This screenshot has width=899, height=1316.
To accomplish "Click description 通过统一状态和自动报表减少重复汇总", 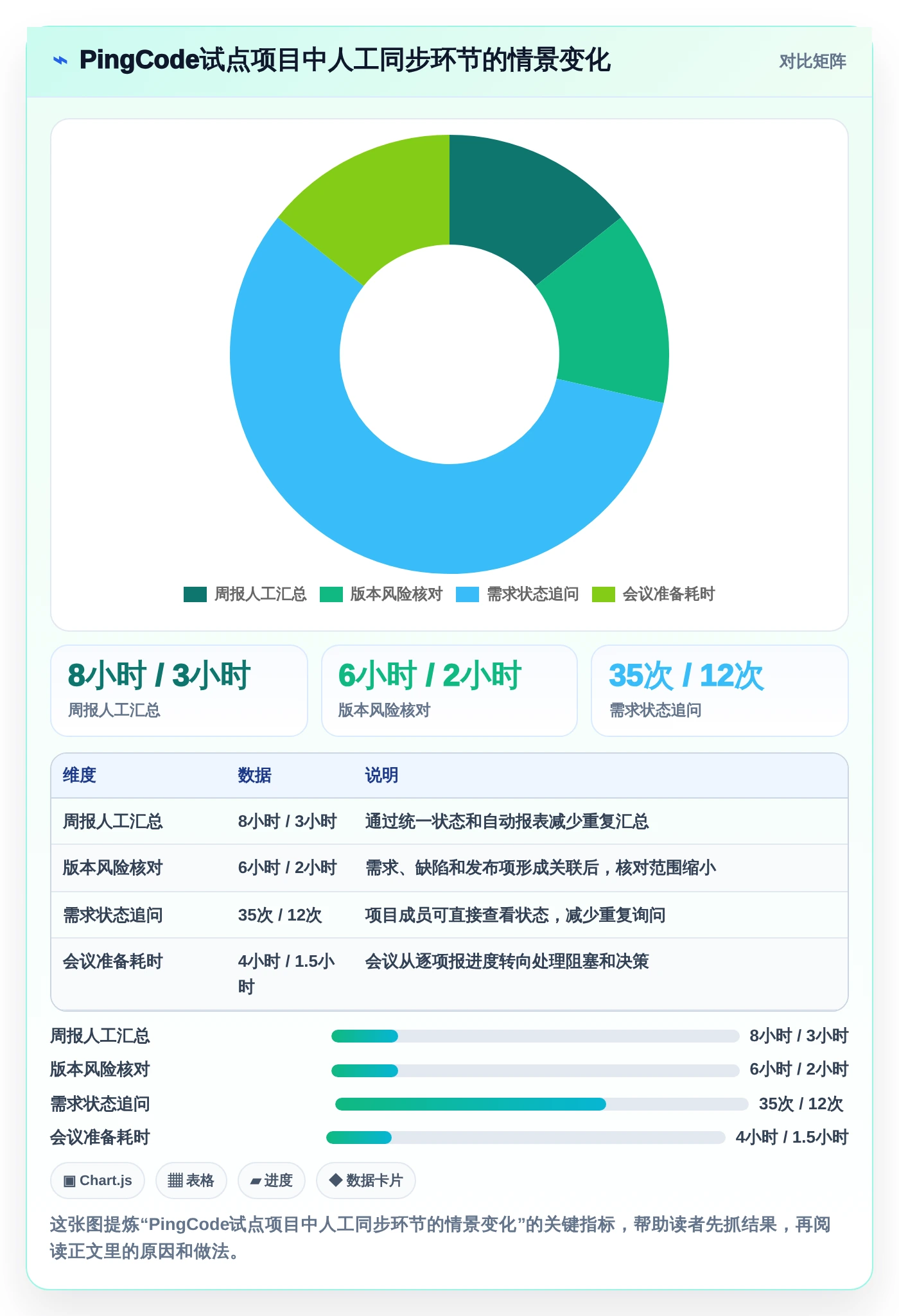I will 507,822.
